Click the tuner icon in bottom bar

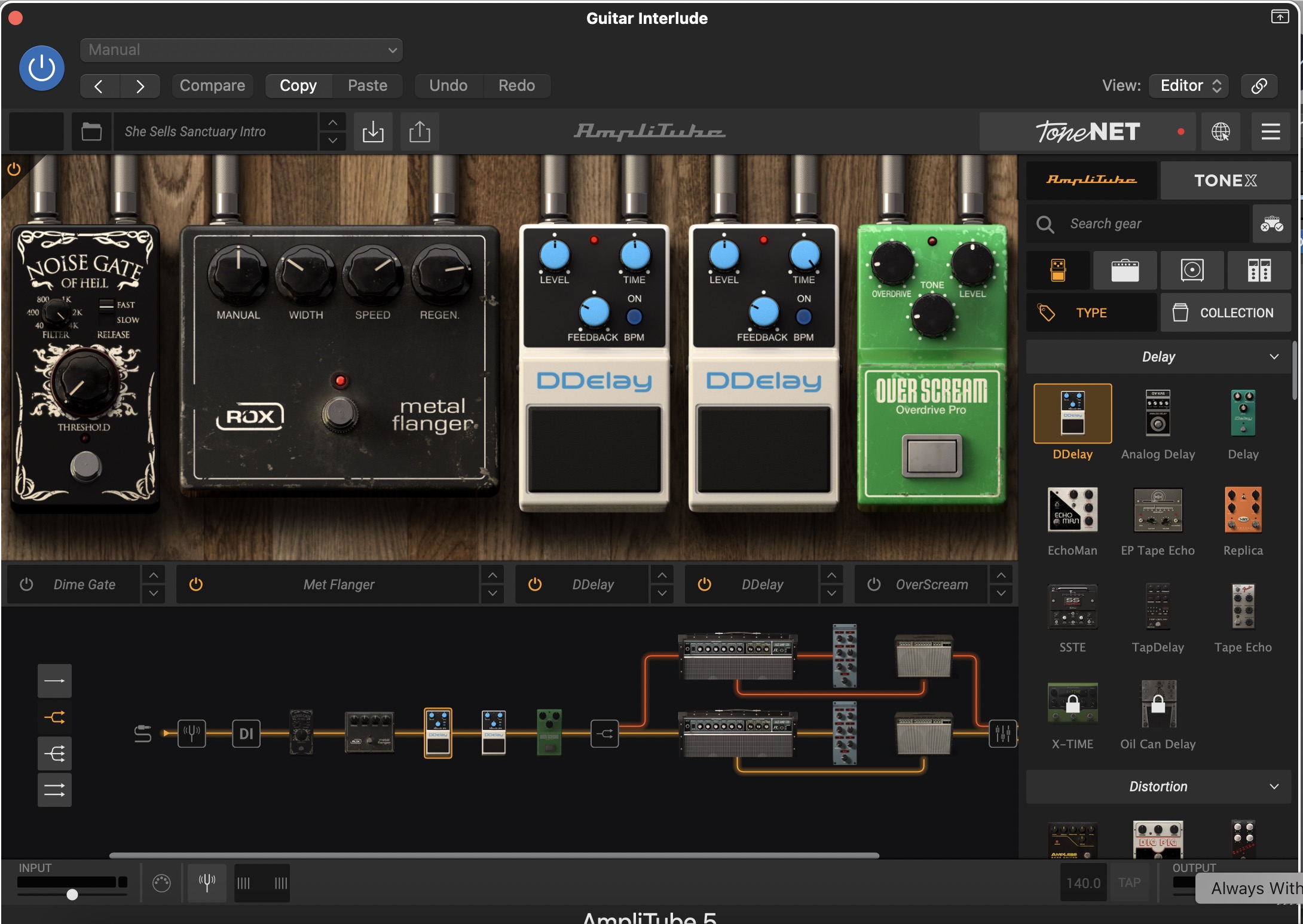(x=207, y=883)
